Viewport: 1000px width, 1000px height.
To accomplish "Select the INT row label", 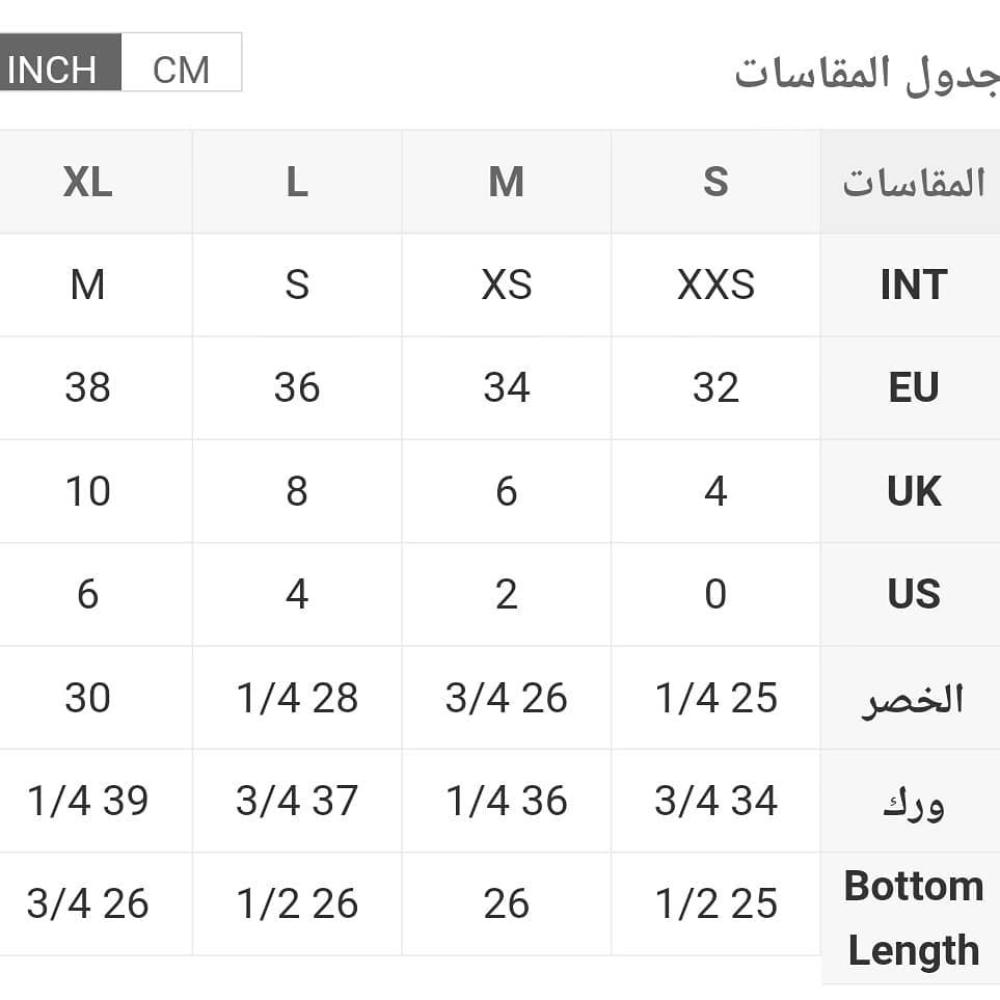I will [x=913, y=286].
